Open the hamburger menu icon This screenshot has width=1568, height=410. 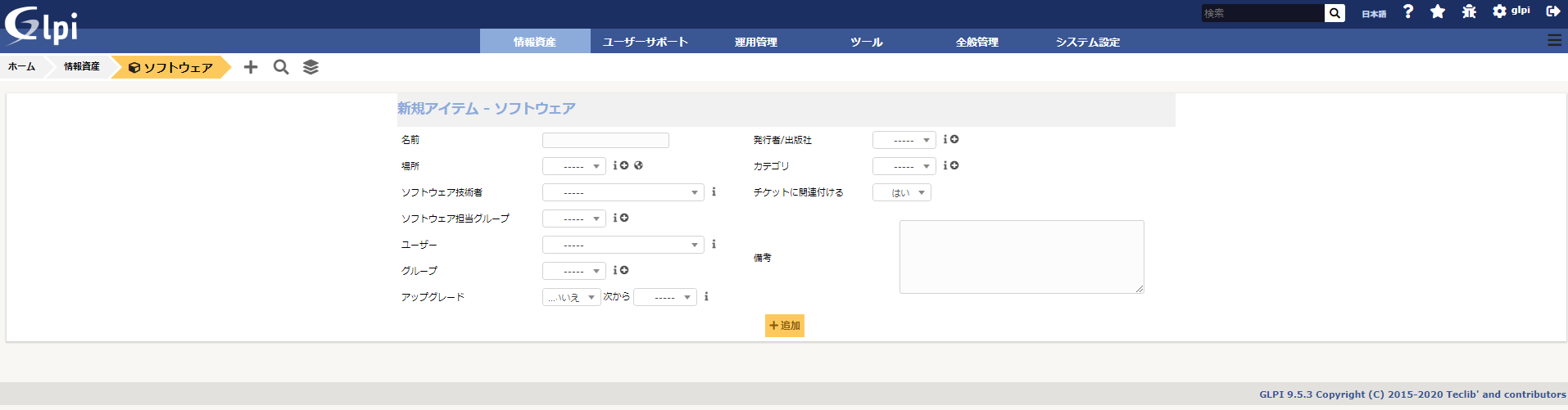(1554, 40)
